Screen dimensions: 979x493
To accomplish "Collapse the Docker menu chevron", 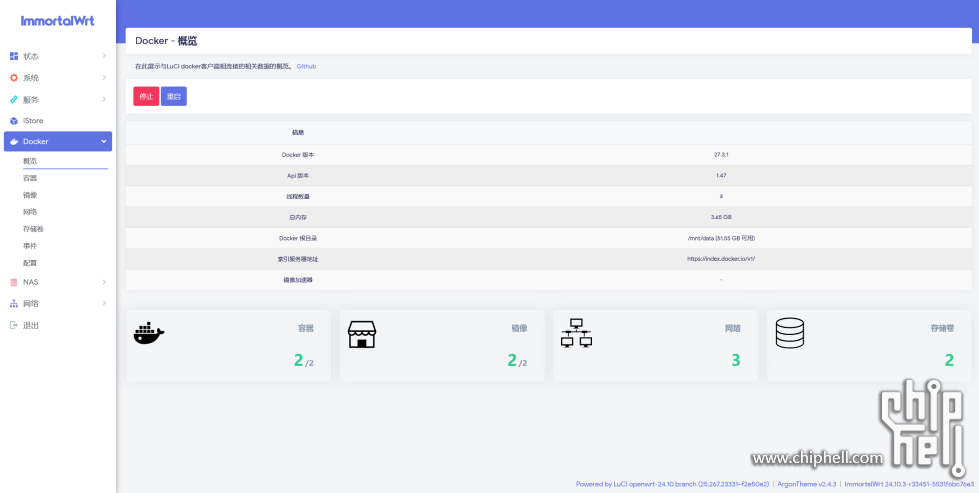I will 104,142.
